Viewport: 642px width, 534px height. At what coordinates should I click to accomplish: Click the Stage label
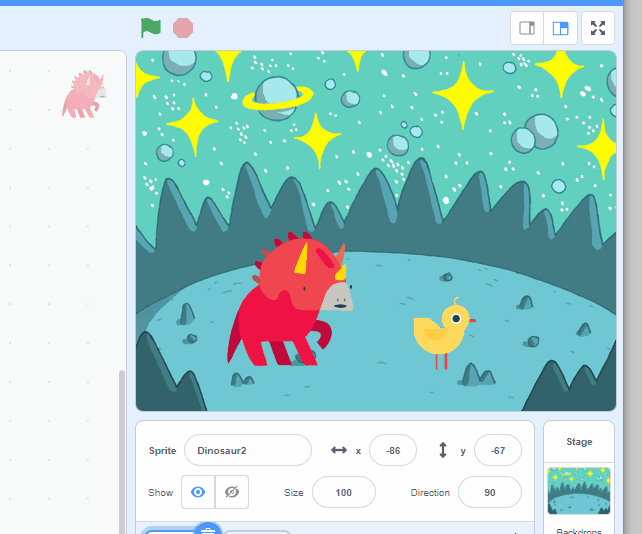click(579, 441)
